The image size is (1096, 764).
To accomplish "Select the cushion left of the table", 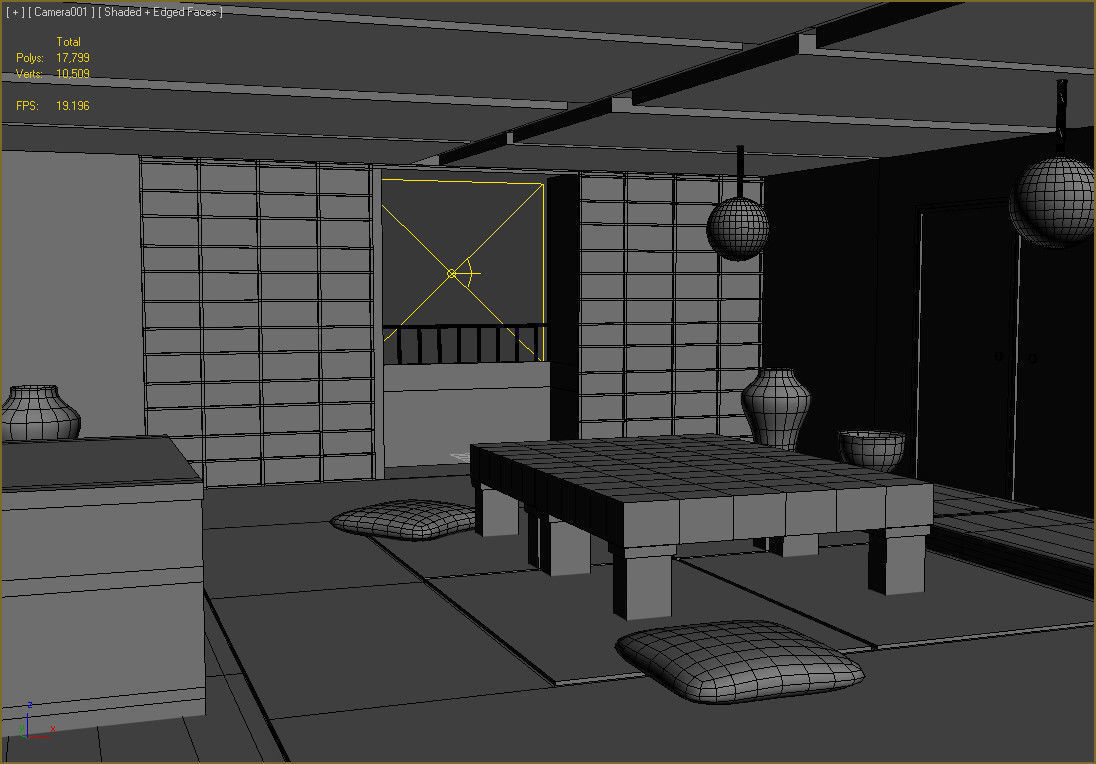I will (403, 519).
